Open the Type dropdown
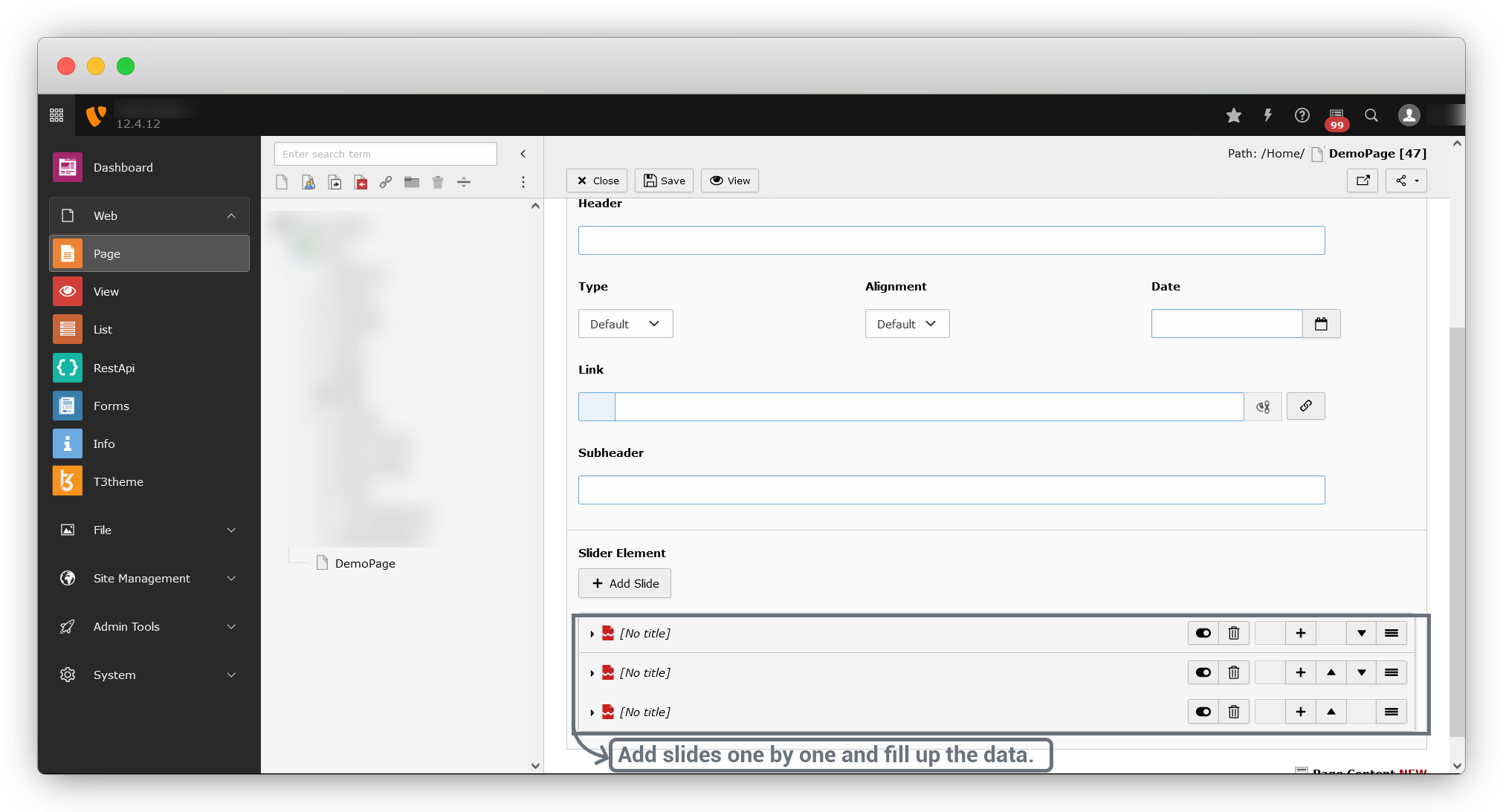1503x812 pixels. pos(625,324)
